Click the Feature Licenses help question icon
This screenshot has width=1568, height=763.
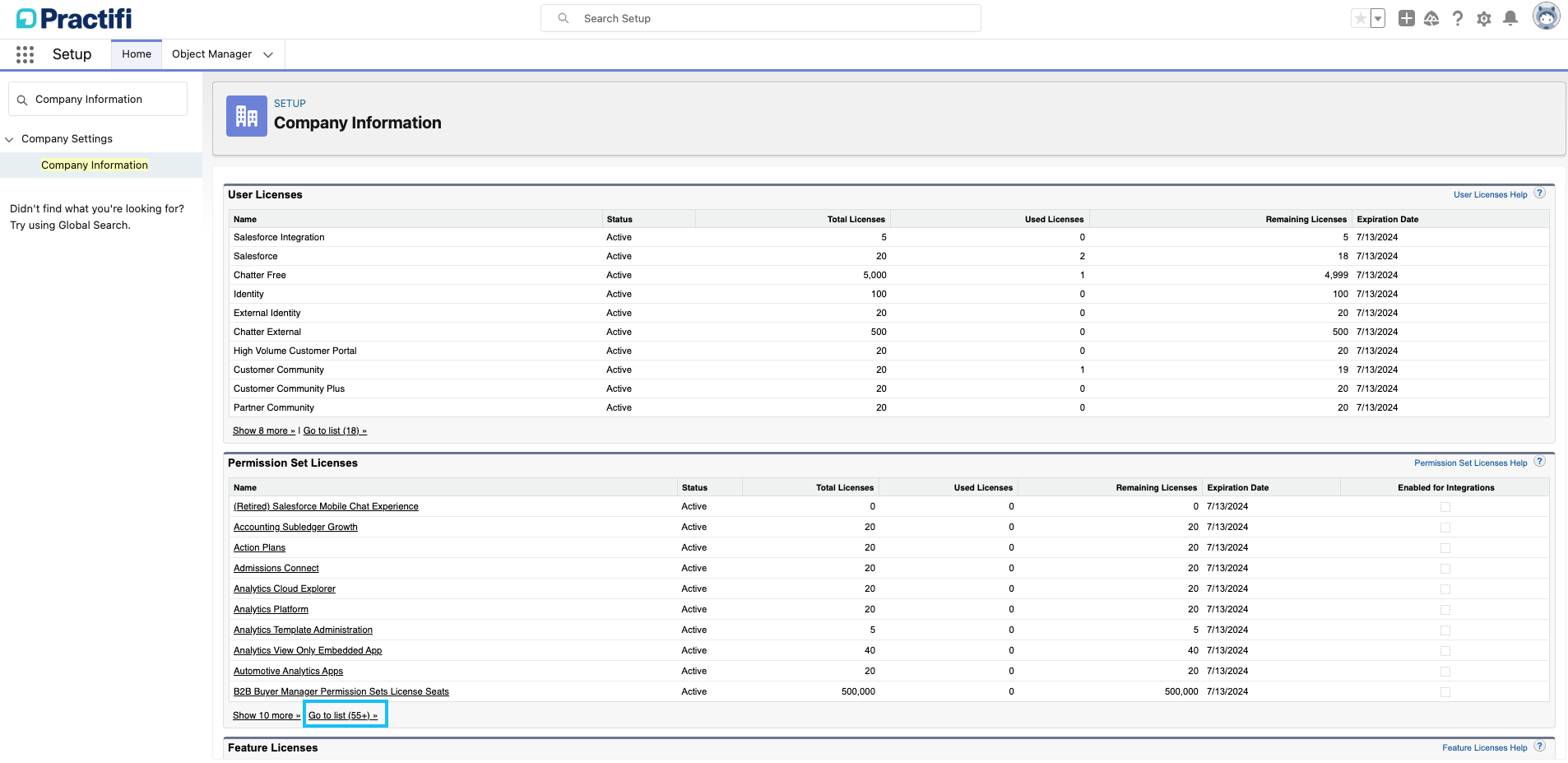point(1540,747)
